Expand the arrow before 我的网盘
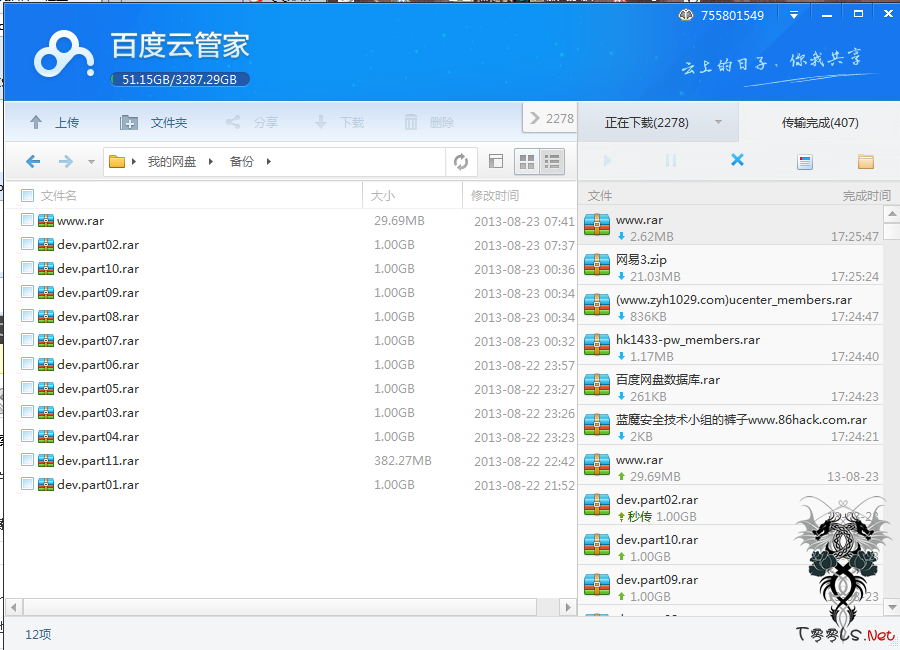The height and width of the screenshot is (650, 900). (x=134, y=161)
